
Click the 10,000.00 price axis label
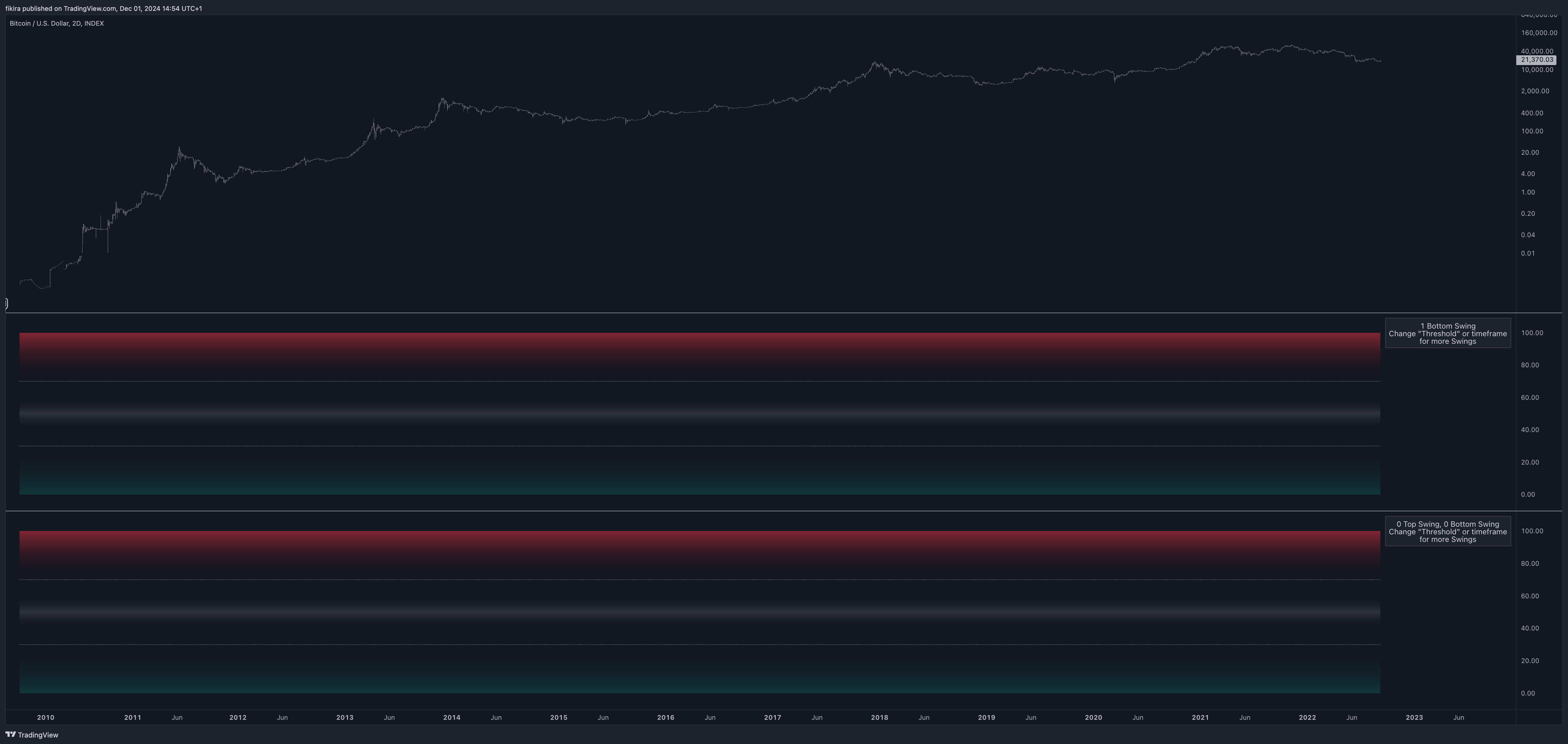(x=1537, y=70)
